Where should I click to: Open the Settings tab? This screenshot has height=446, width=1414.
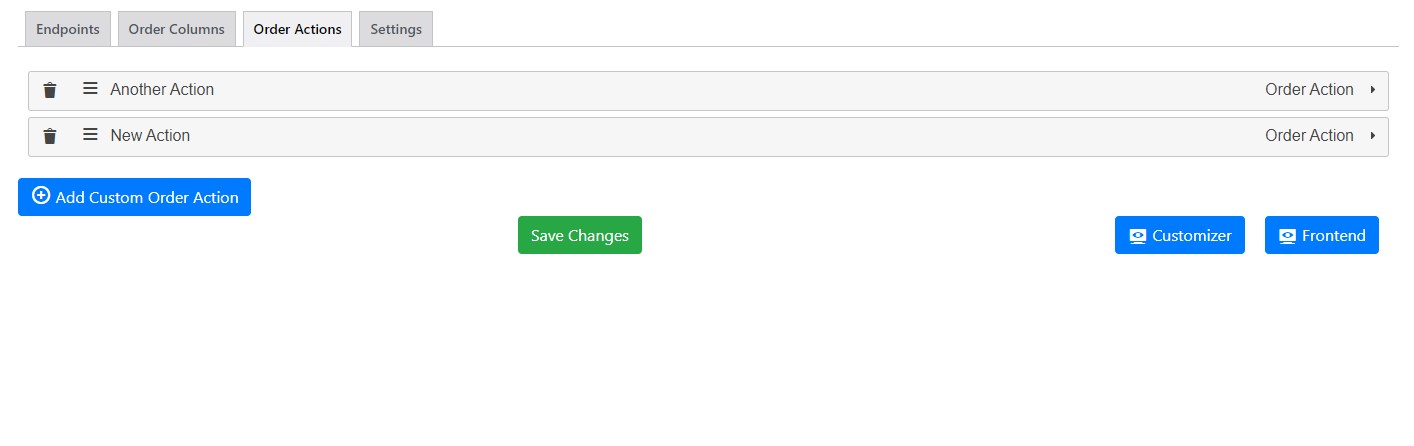coord(396,29)
